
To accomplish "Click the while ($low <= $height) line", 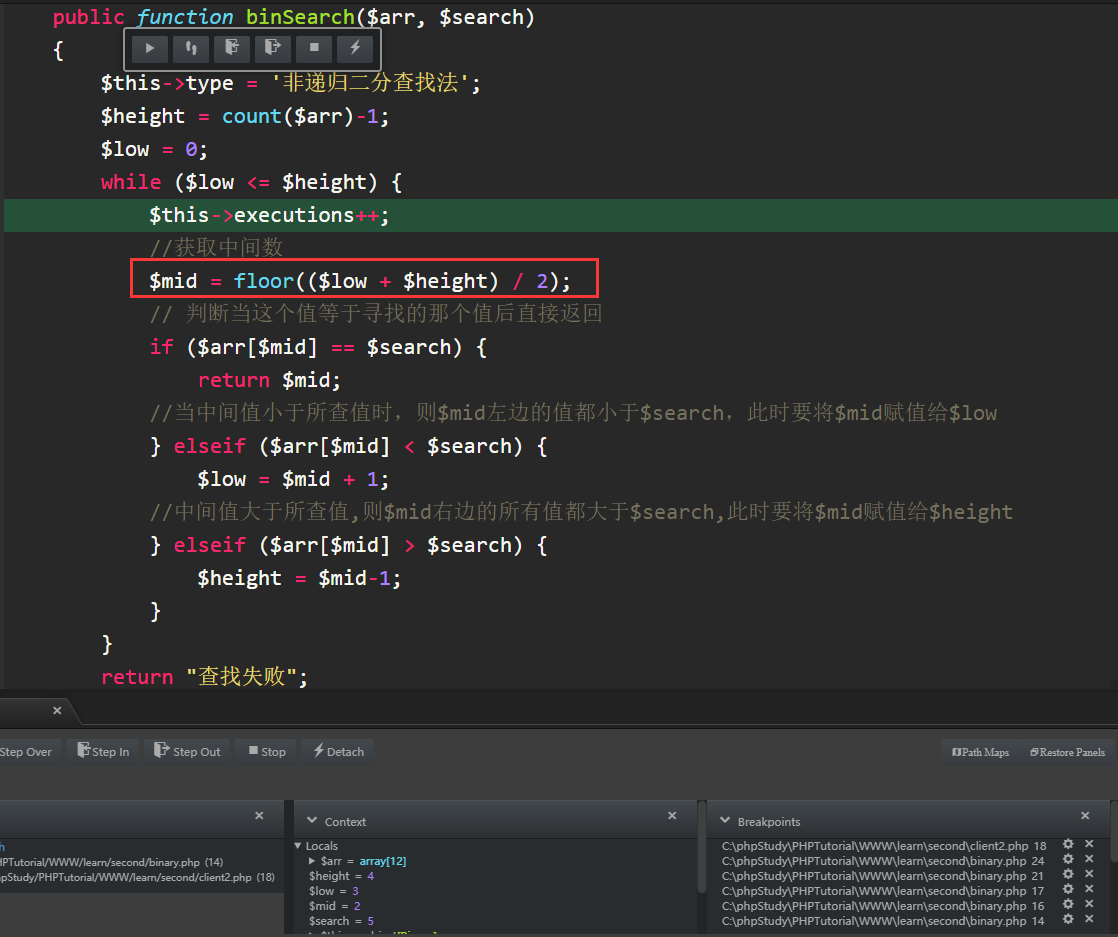I will [x=251, y=183].
